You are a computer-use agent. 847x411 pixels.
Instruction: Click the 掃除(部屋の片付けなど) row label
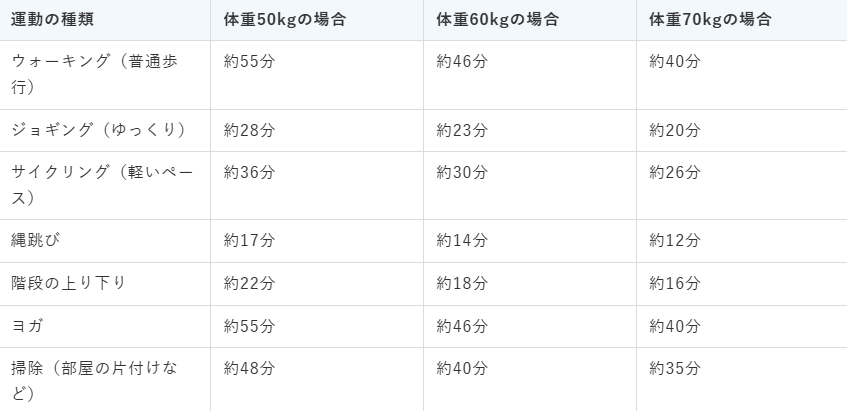click(x=95, y=382)
